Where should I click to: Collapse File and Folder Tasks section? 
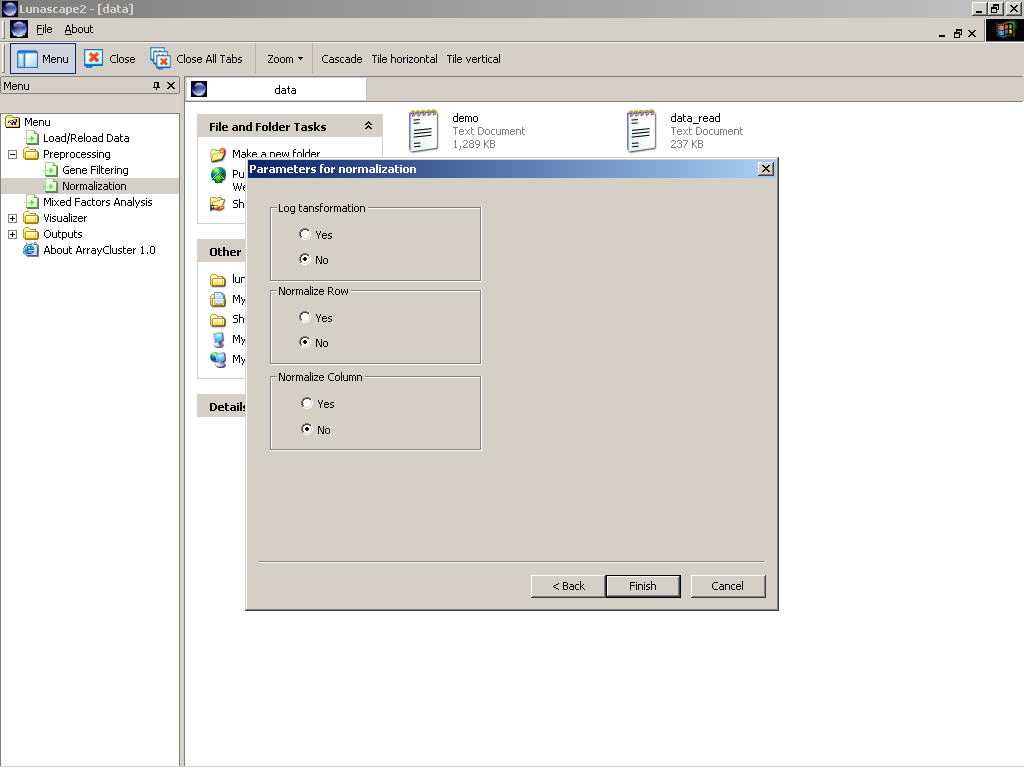[x=368, y=125]
